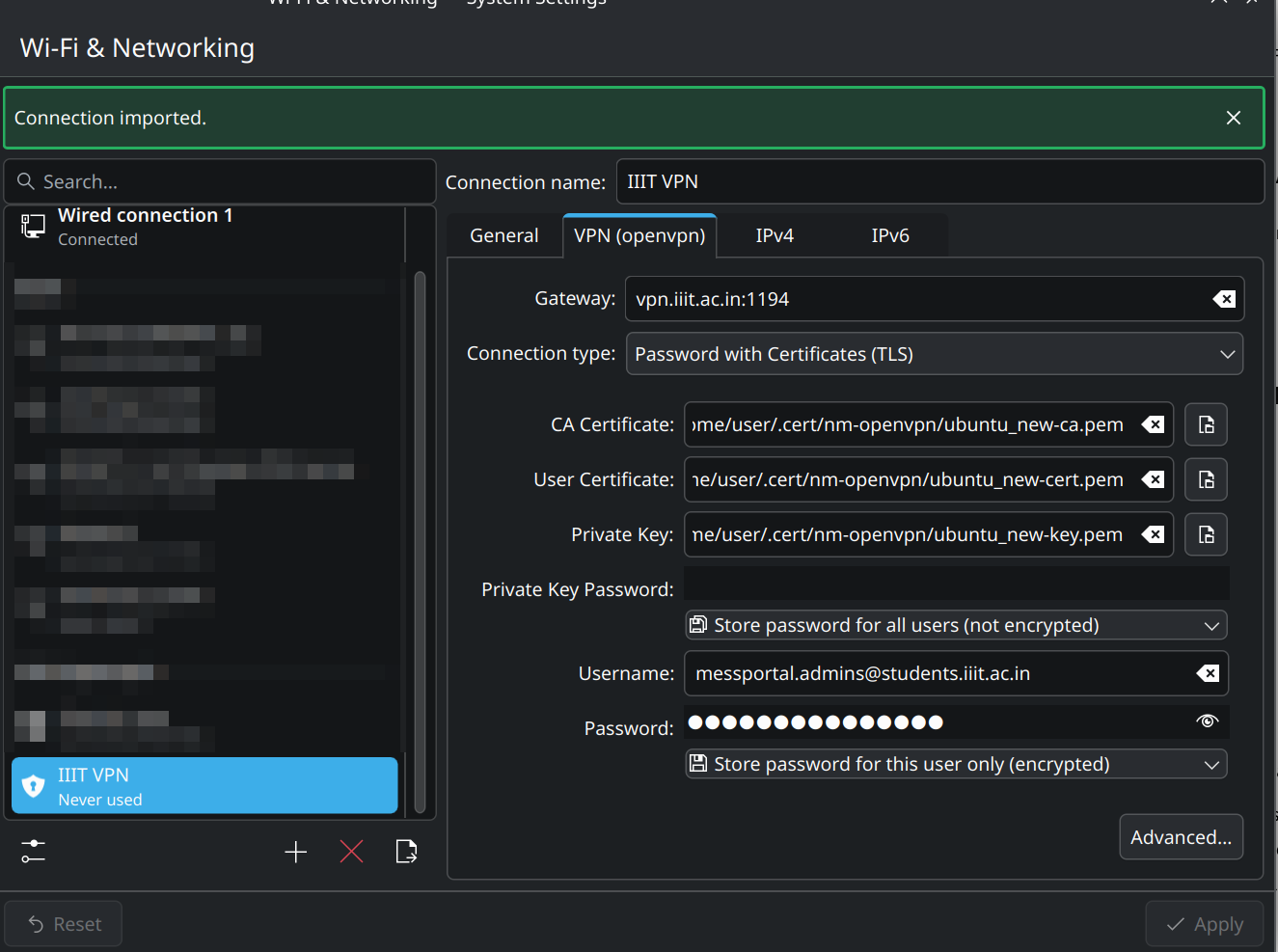Viewport: 1278px width, 952px height.
Task: Dismiss the Connection imported banner
Action: 1233,118
